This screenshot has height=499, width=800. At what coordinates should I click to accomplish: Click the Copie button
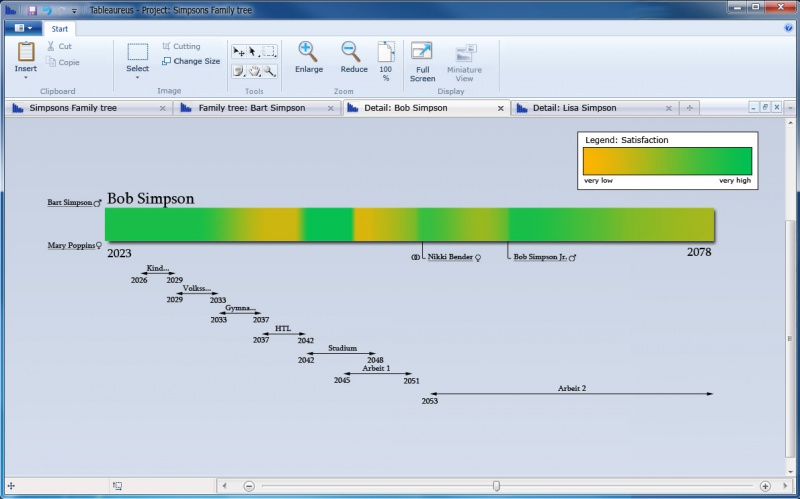pyautogui.click(x=63, y=62)
